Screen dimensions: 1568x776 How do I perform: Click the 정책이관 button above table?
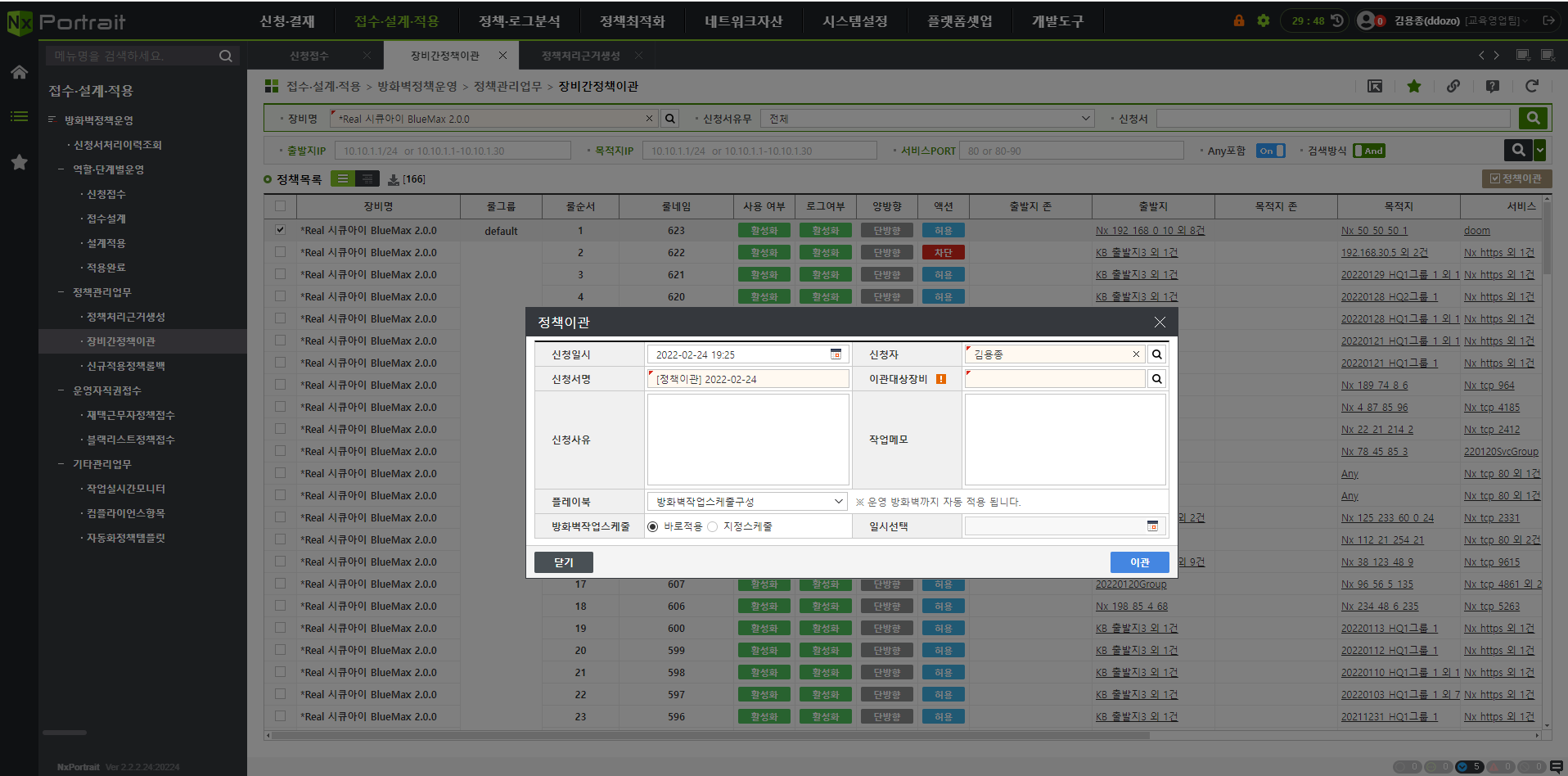pyautogui.click(x=1516, y=178)
